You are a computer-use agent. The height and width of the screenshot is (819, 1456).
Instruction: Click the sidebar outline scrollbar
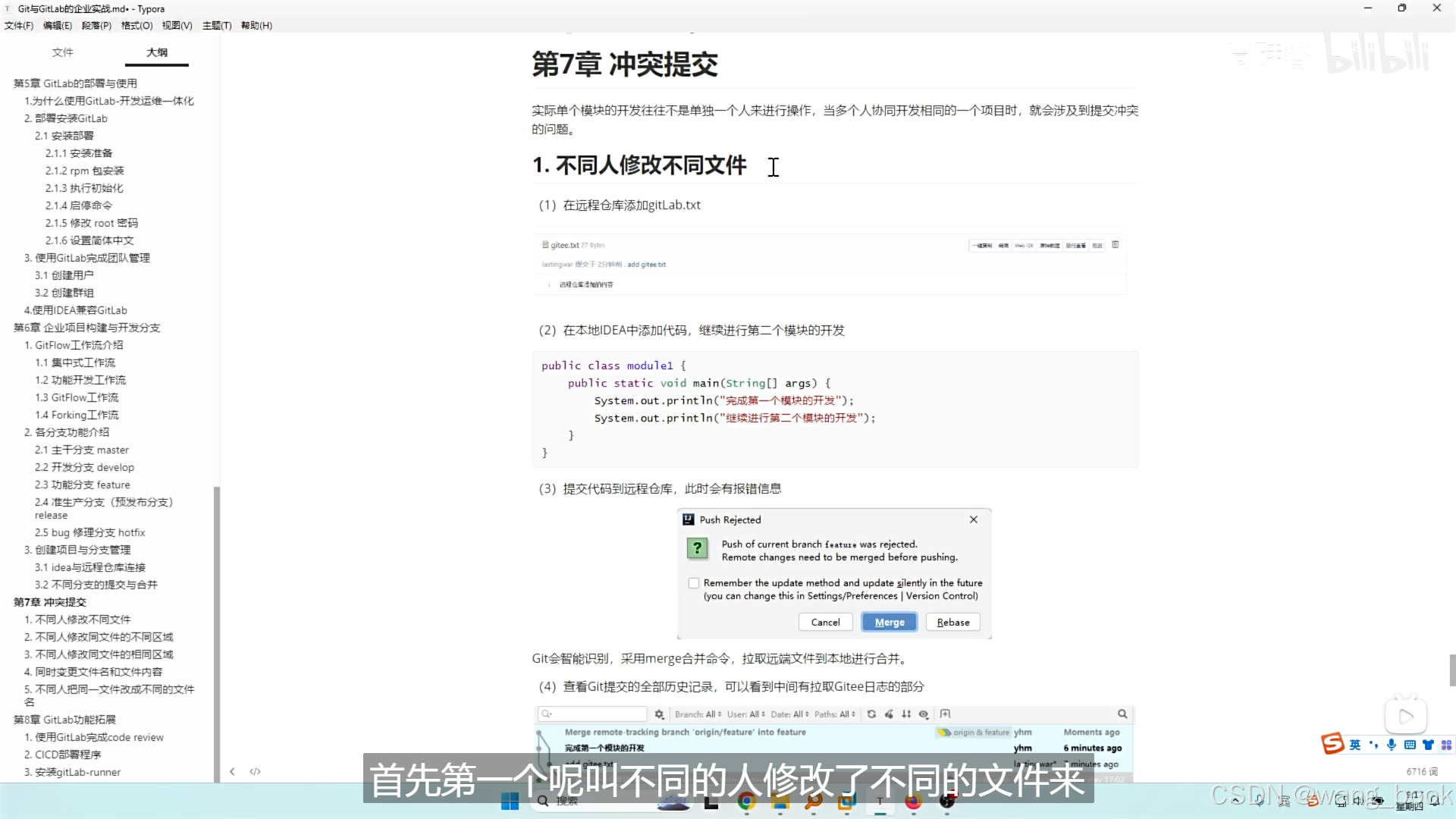(217, 633)
